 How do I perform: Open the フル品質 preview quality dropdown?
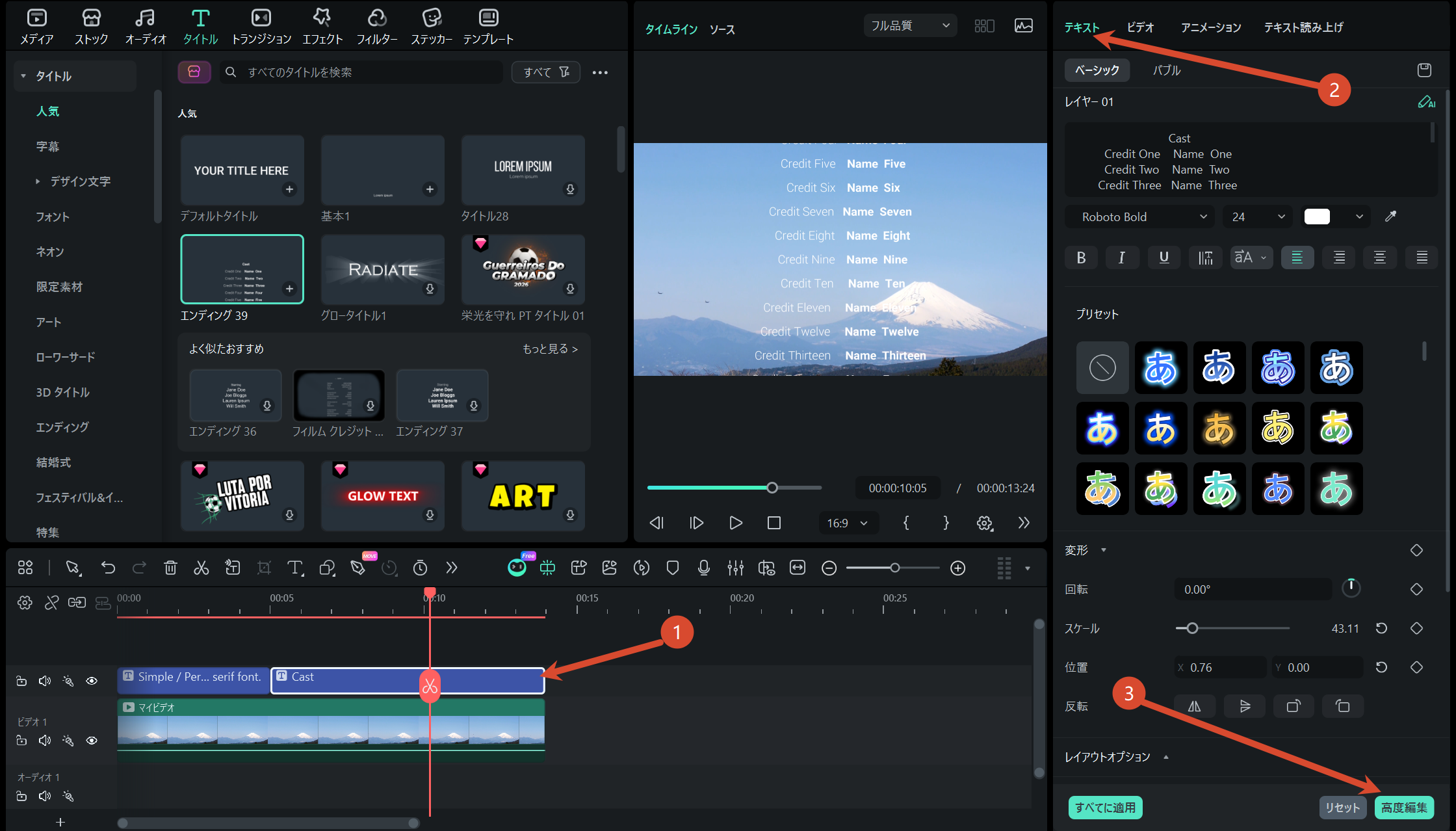(910, 26)
